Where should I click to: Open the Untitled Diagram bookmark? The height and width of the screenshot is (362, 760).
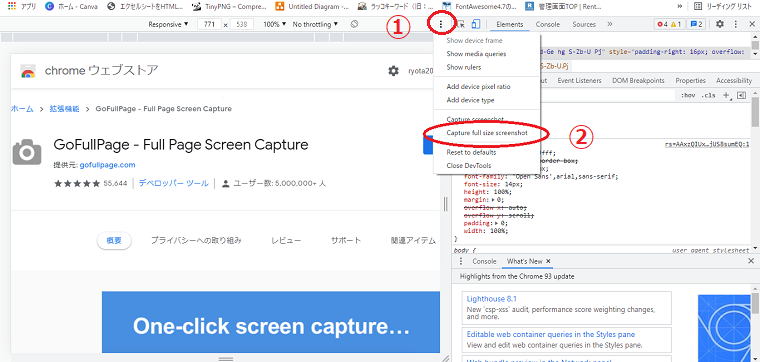click(x=312, y=7)
